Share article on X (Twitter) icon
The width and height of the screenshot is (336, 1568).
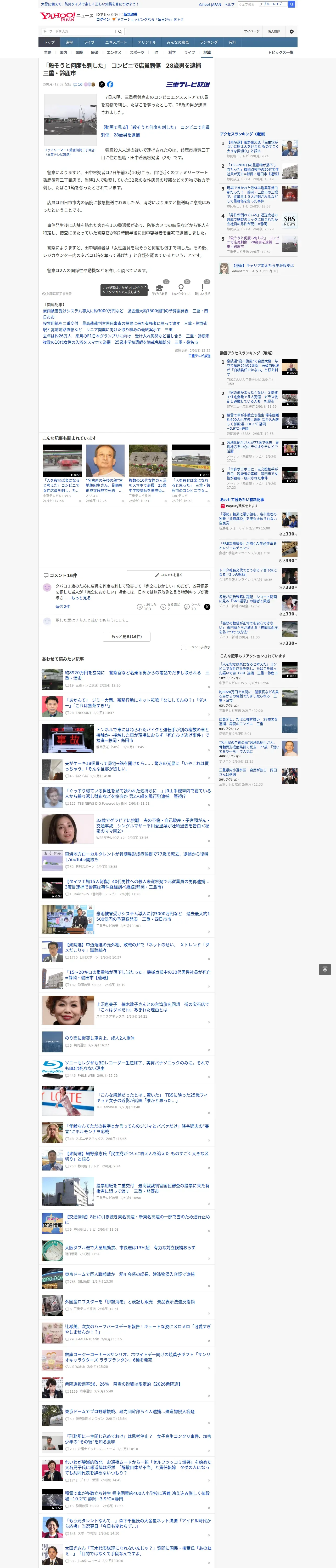[x=102, y=85]
